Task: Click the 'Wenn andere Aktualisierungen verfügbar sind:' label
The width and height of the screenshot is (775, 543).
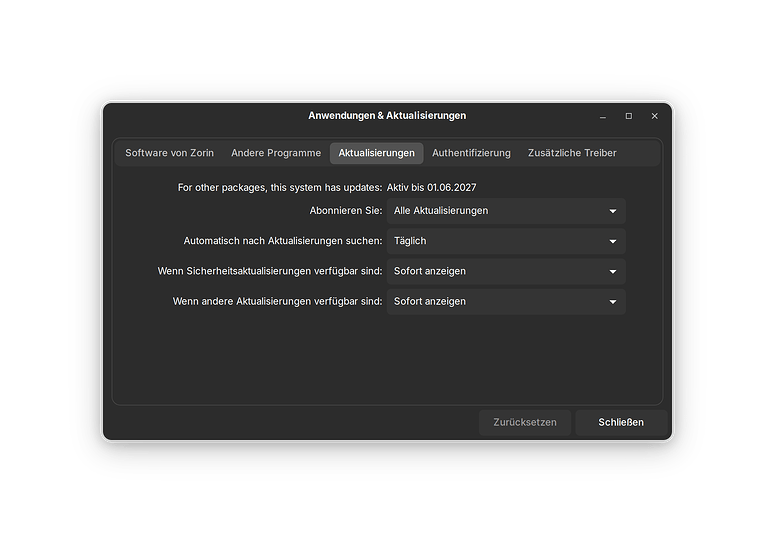Action: 277,301
